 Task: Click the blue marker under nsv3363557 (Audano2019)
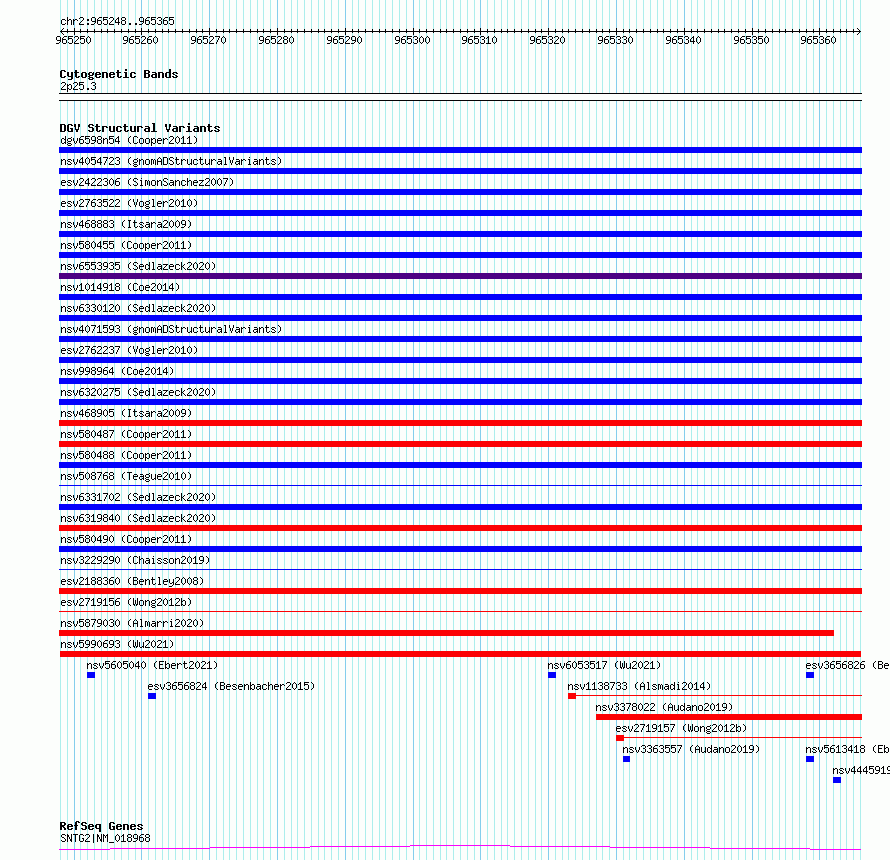(627, 759)
